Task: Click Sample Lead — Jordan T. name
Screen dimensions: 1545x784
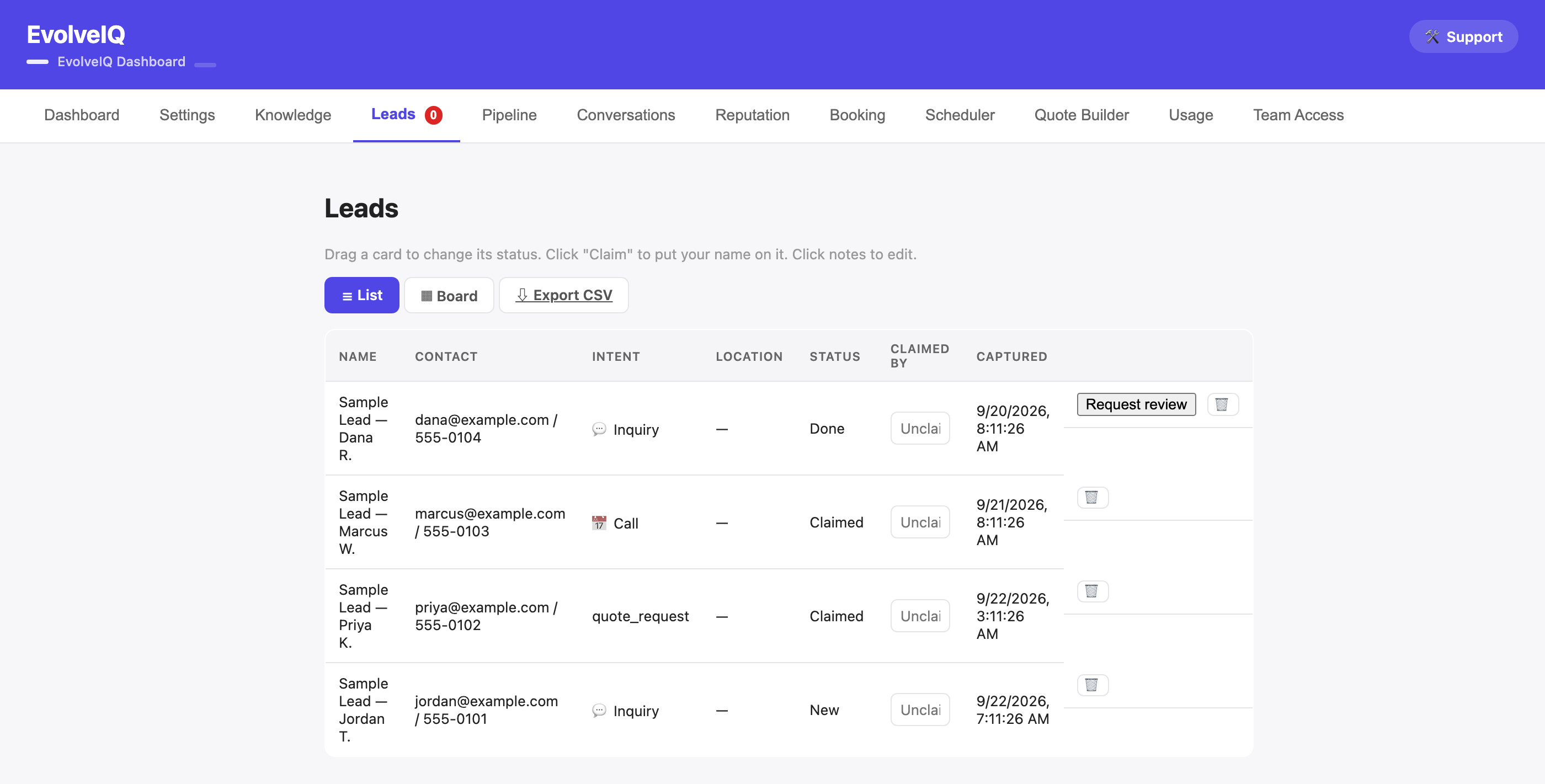Action: (x=364, y=710)
